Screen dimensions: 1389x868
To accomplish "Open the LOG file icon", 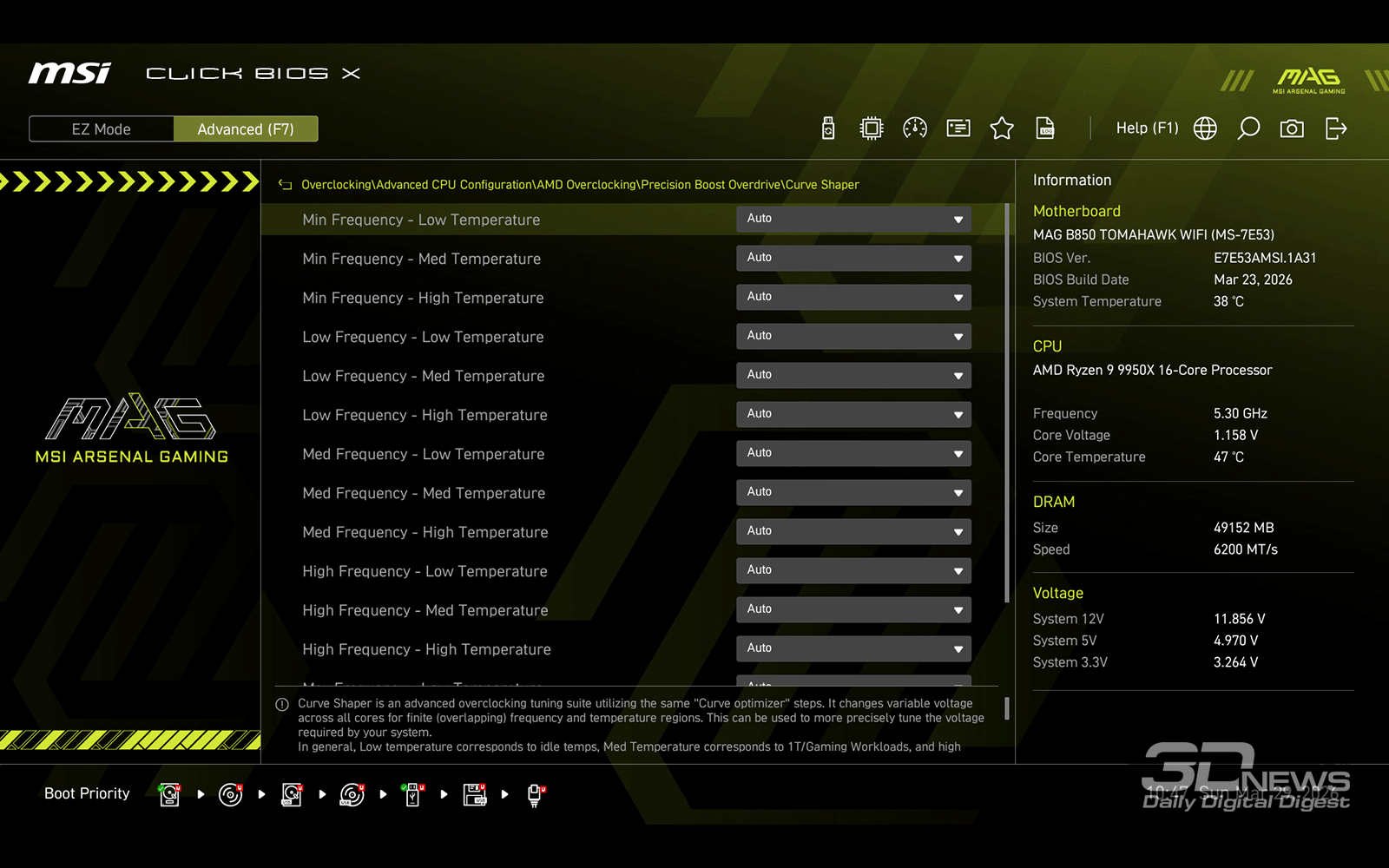I will (x=1045, y=128).
